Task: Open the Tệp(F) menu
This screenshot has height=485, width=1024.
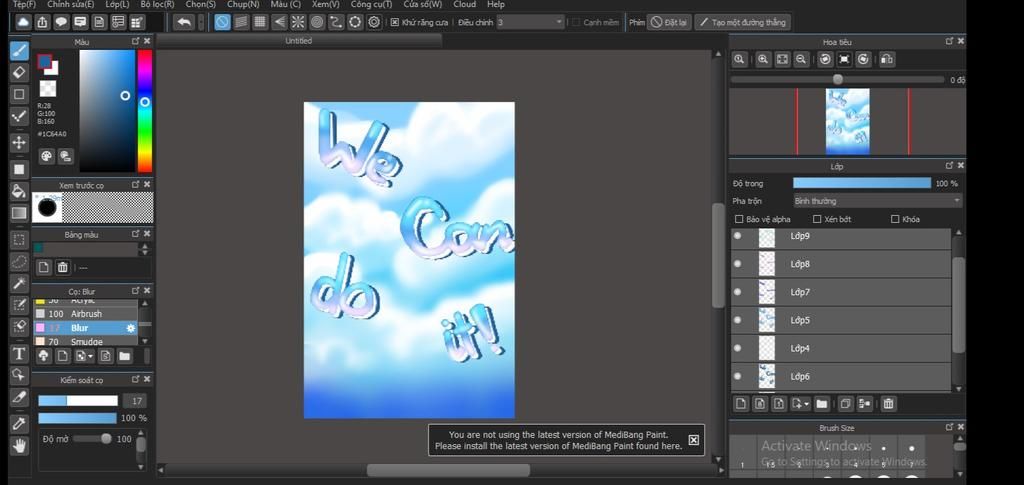Action: click(x=25, y=4)
